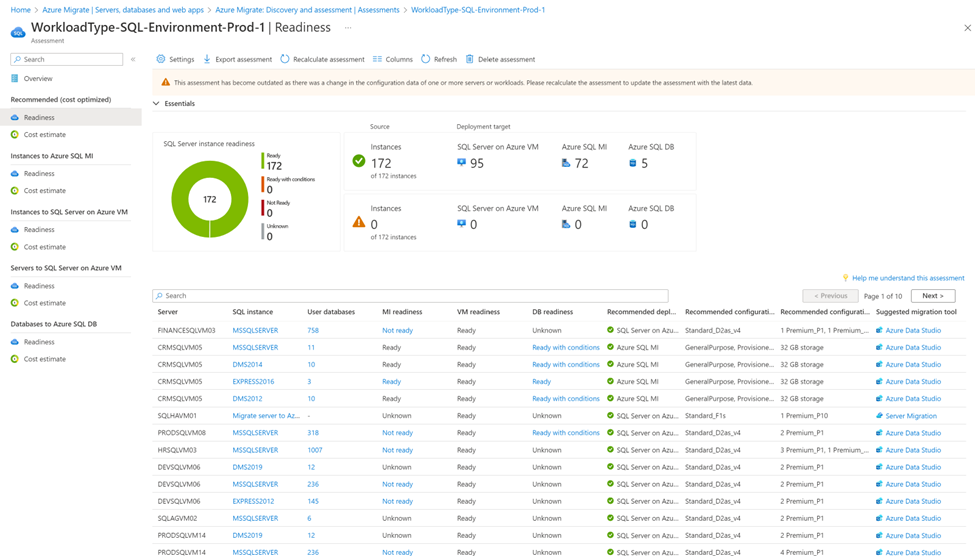Click the Previous page button
975x556 pixels.
coord(830,295)
